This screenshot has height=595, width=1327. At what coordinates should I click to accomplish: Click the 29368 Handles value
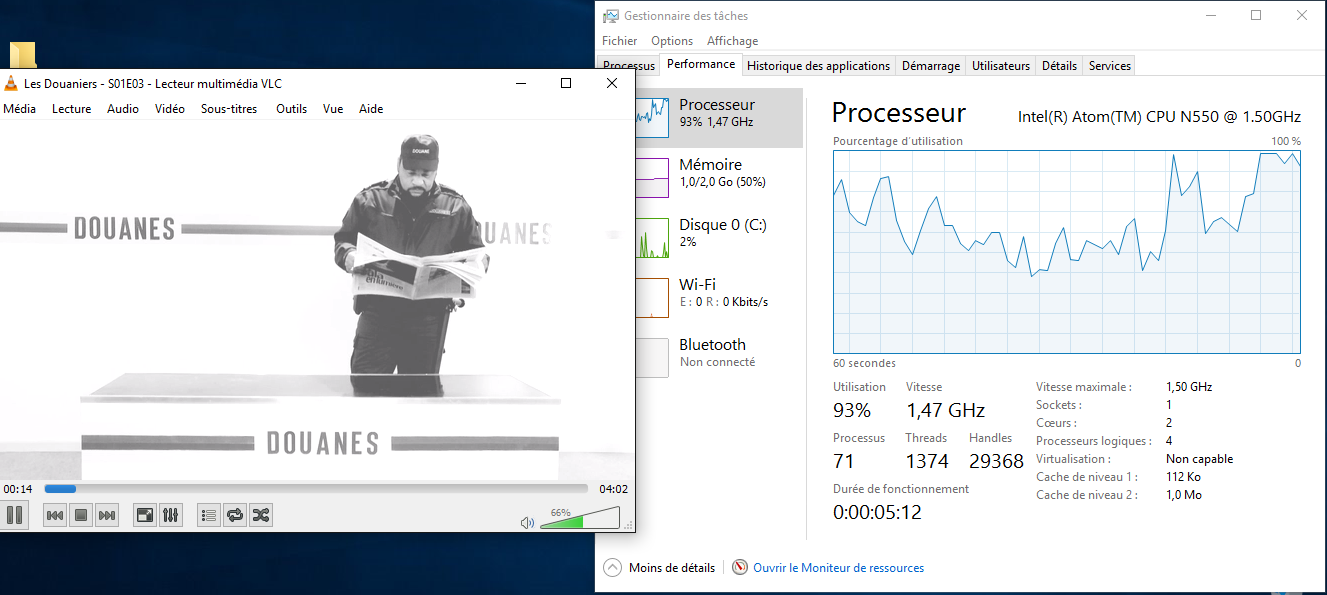coord(996,461)
